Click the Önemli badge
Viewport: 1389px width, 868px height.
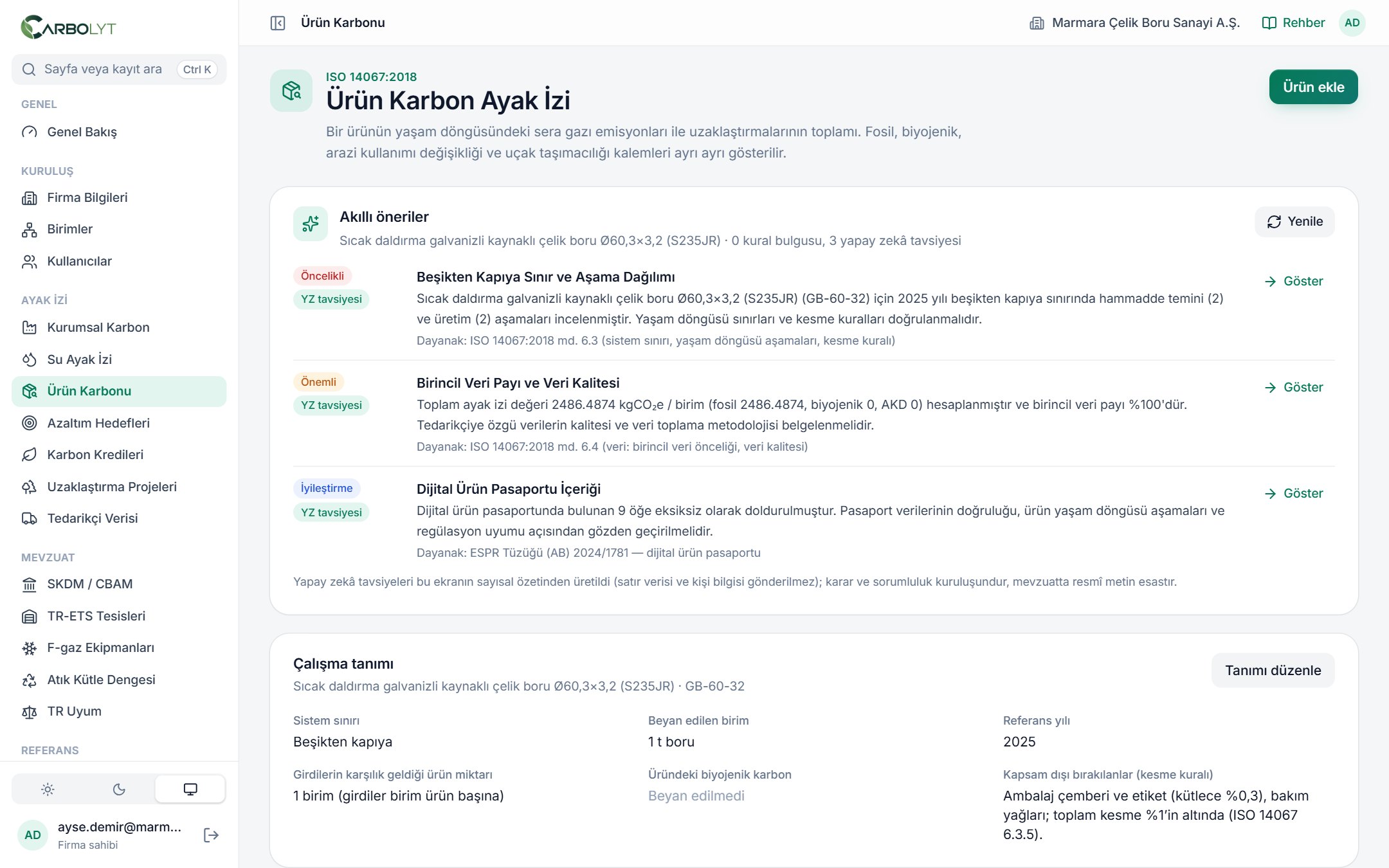click(x=318, y=382)
